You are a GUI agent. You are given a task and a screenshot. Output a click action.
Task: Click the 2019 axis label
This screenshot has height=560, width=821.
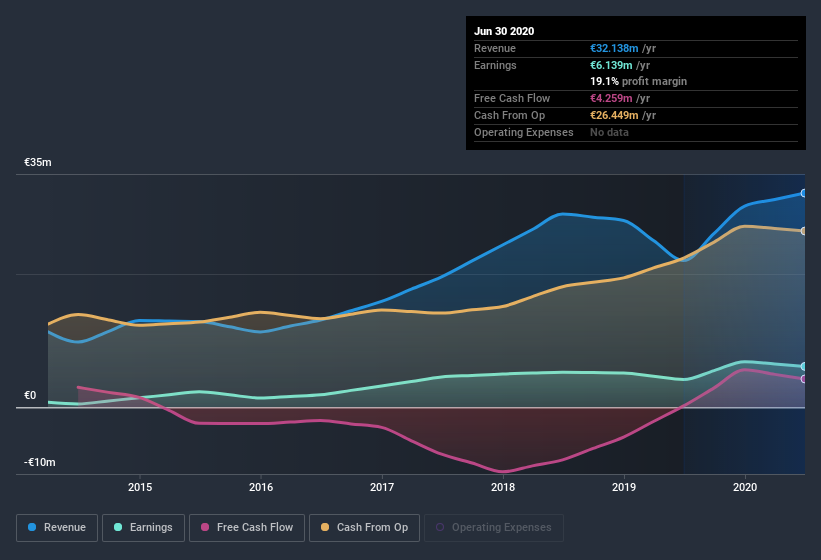pos(624,487)
